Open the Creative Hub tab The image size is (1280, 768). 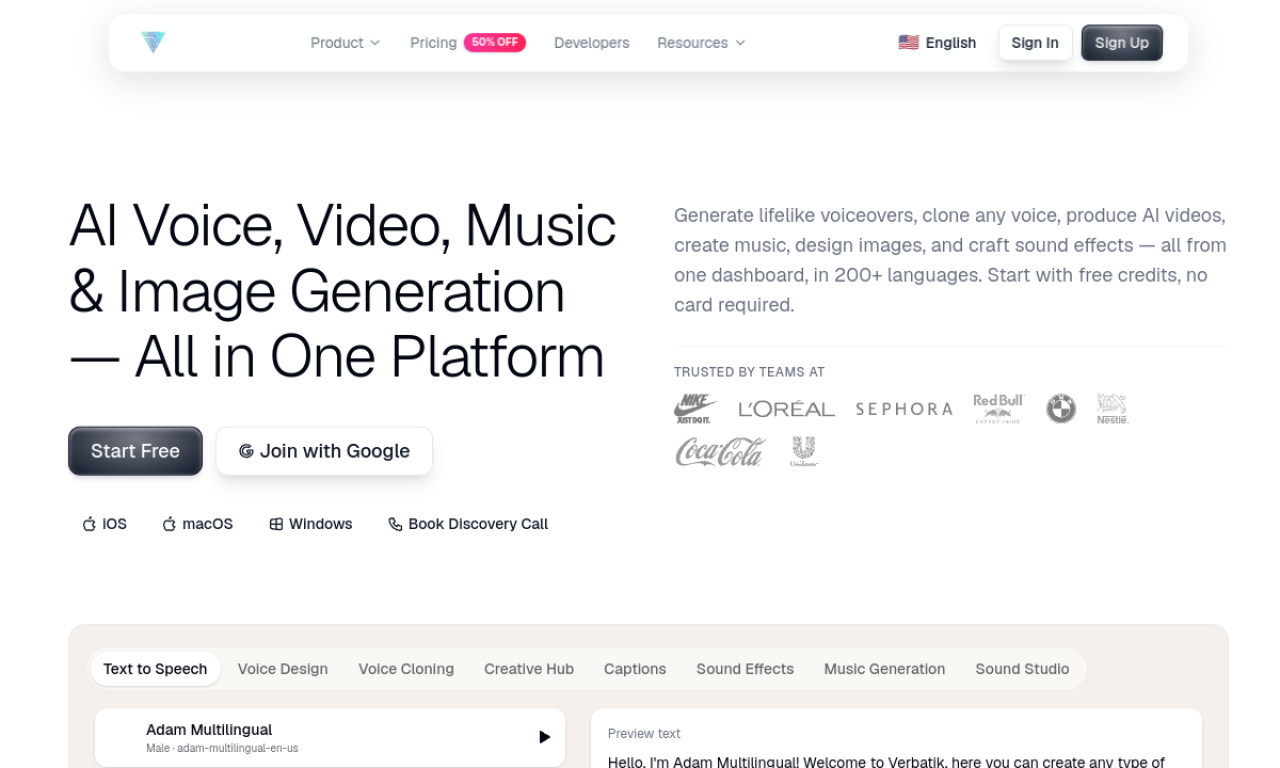pyautogui.click(x=529, y=669)
